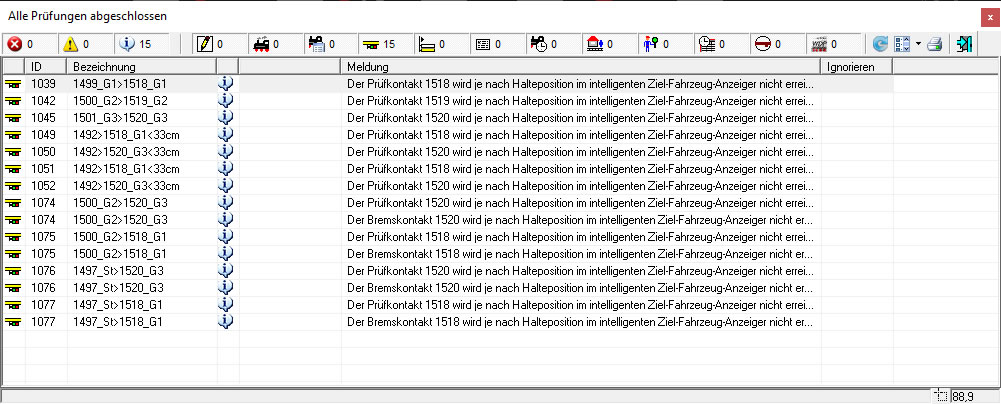
Task: Toggle the red error filter showing 0
Action: point(15,44)
